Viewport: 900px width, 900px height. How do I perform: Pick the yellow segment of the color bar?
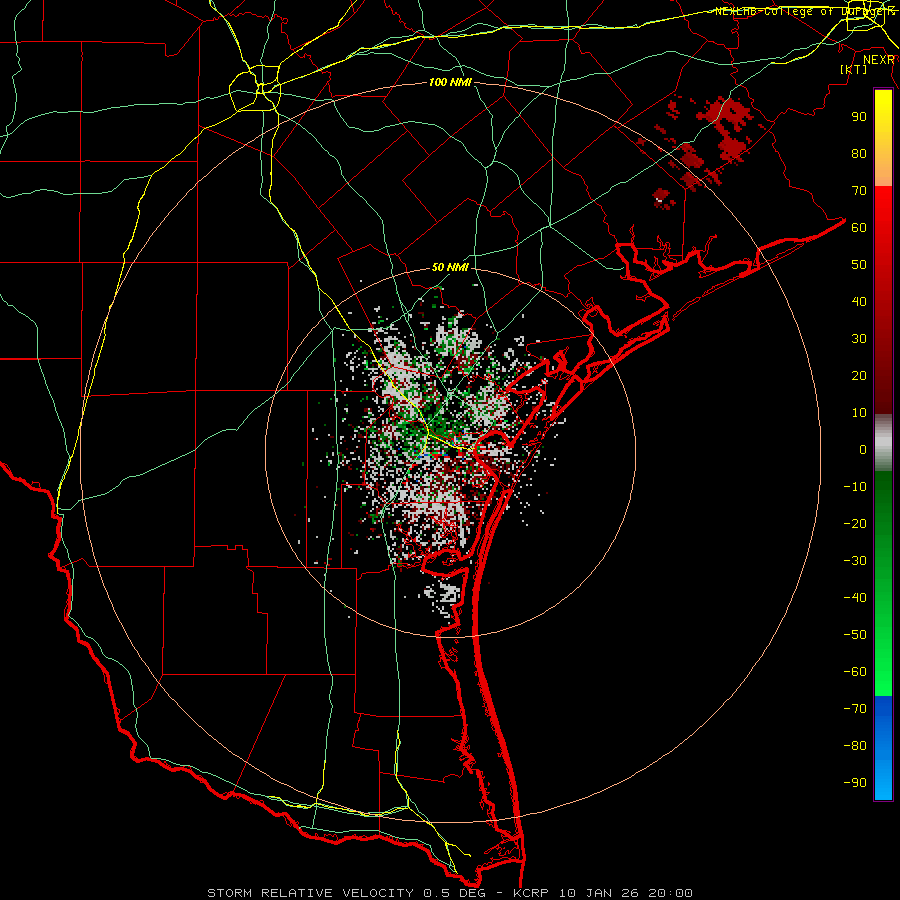(883, 138)
